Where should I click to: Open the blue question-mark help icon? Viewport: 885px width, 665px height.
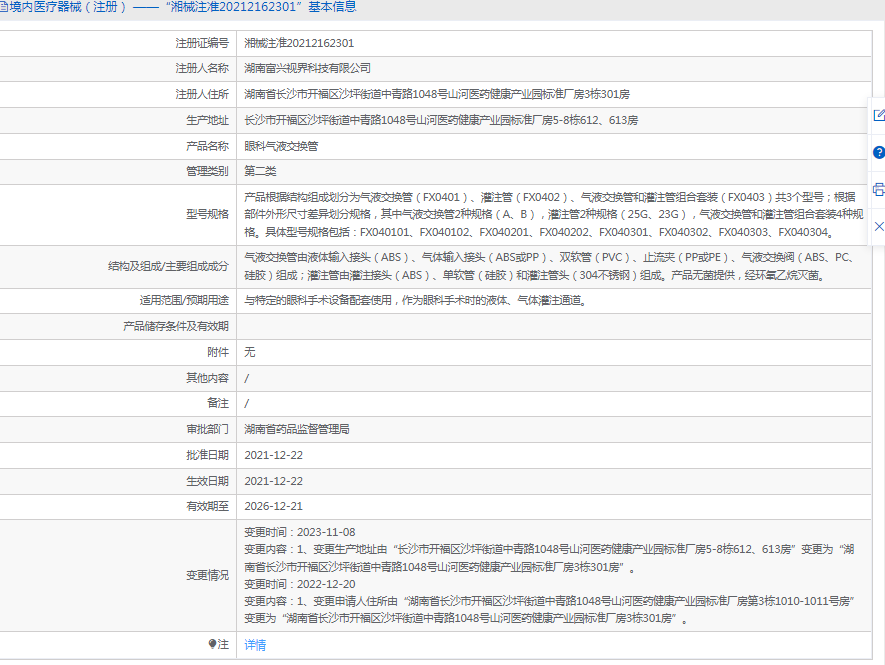pyautogui.click(x=878, y=152)
